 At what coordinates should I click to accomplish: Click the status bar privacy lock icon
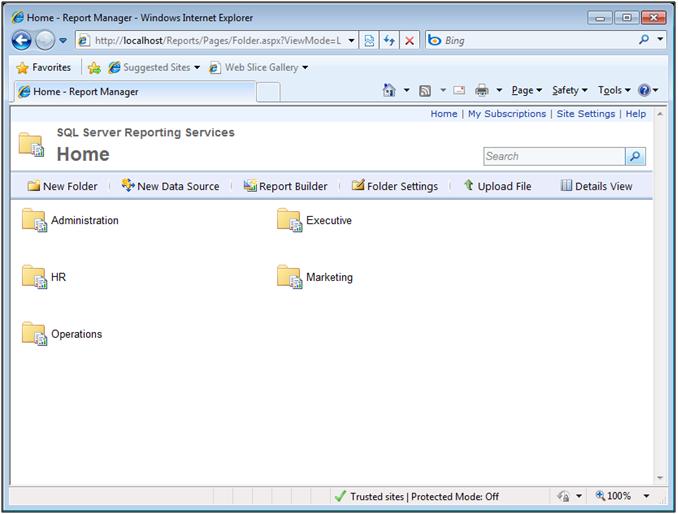click(x=563, y=496)
